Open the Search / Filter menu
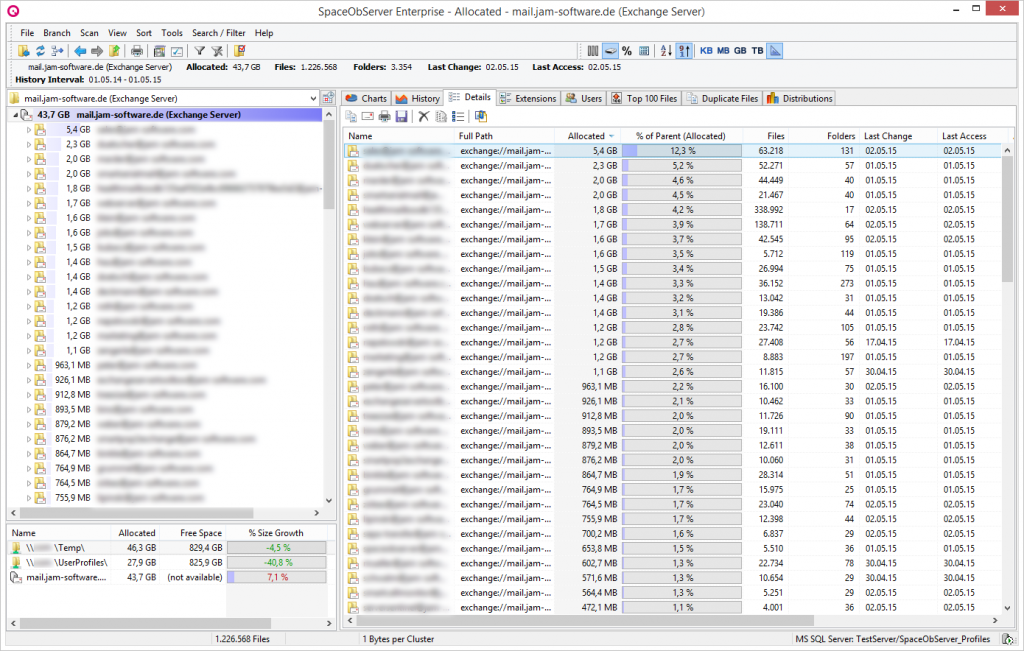This screenshot has width=1024, height=651. (219, 33)
